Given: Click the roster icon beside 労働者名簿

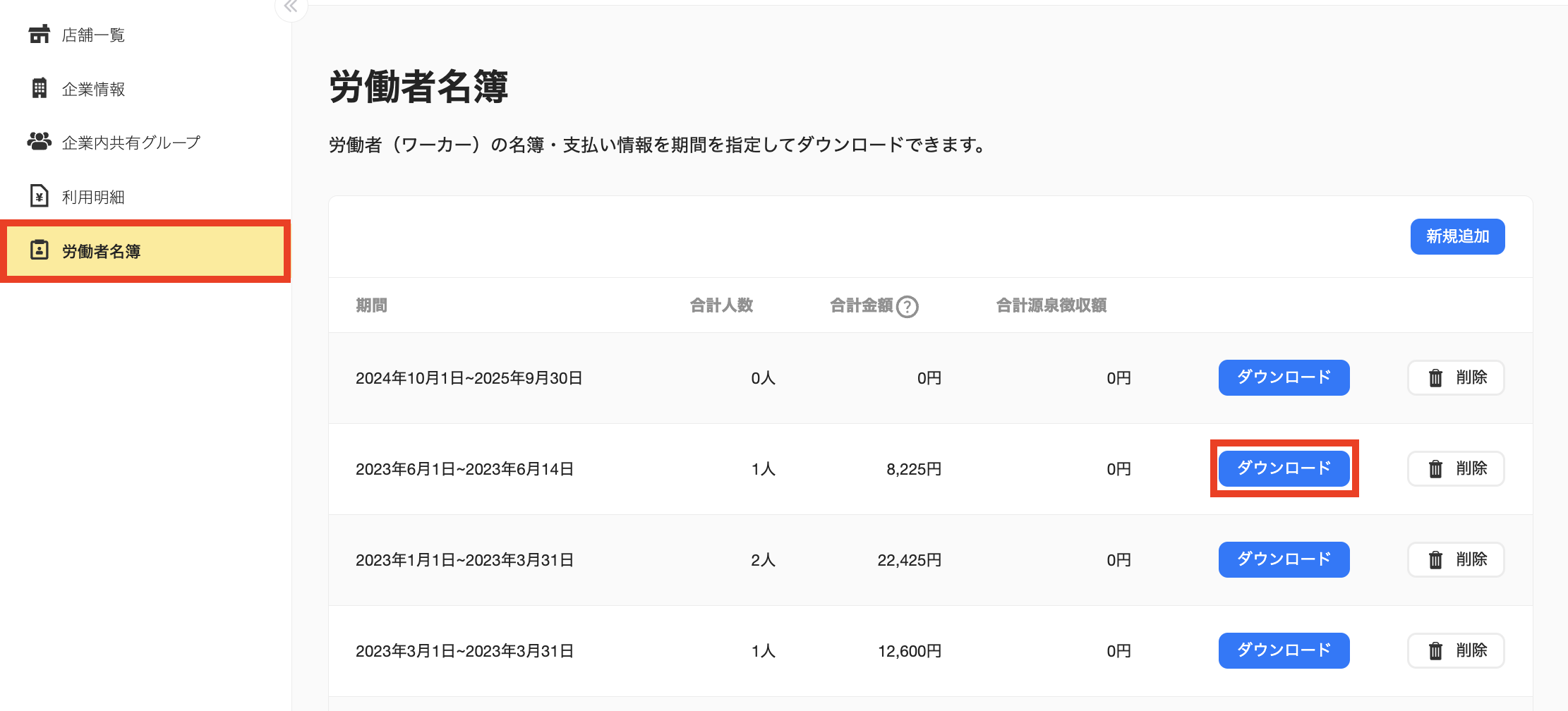Looking at the screenshot, I should click(x=40, y=250).
